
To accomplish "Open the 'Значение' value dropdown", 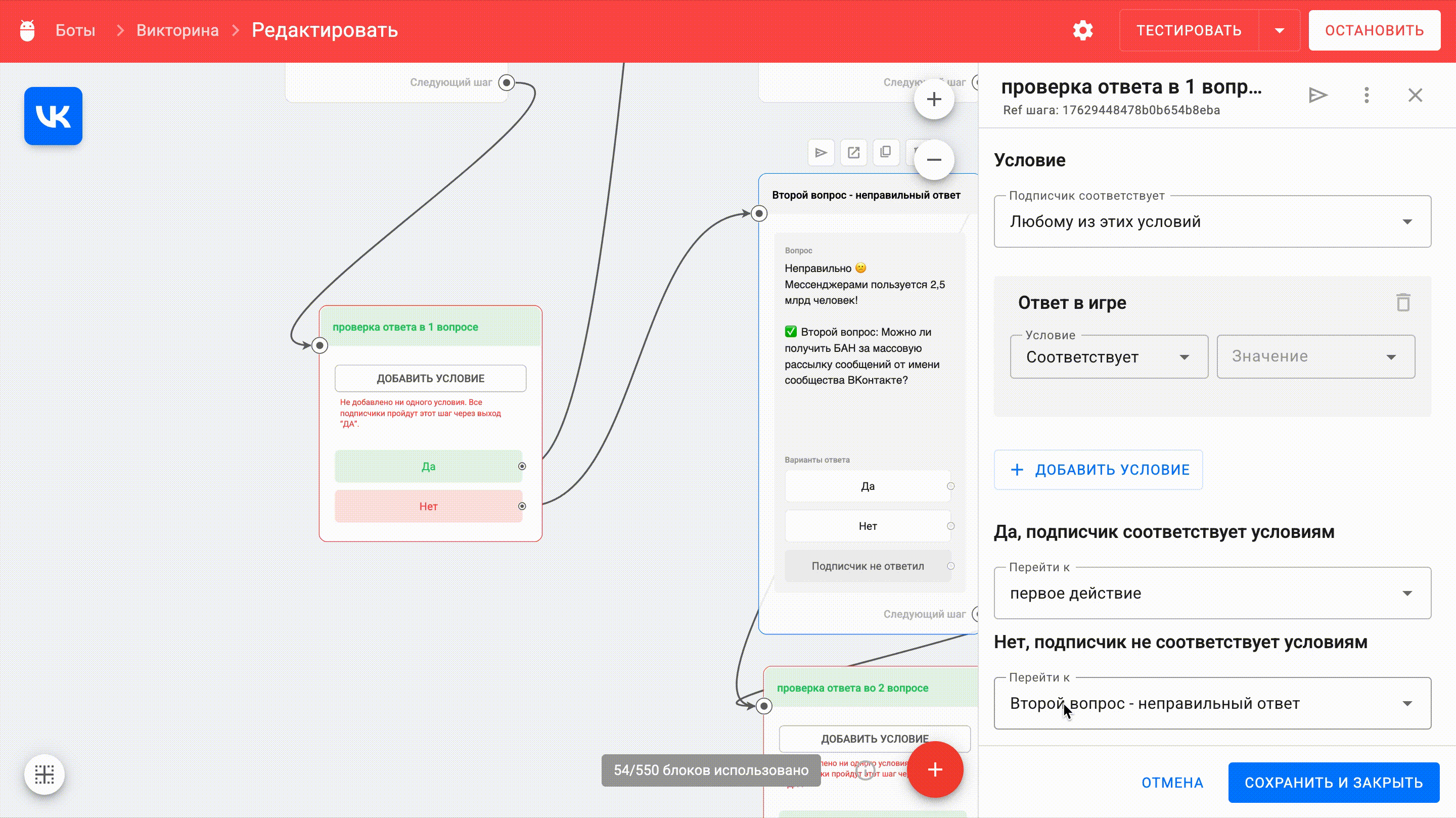I will 1315,357.
